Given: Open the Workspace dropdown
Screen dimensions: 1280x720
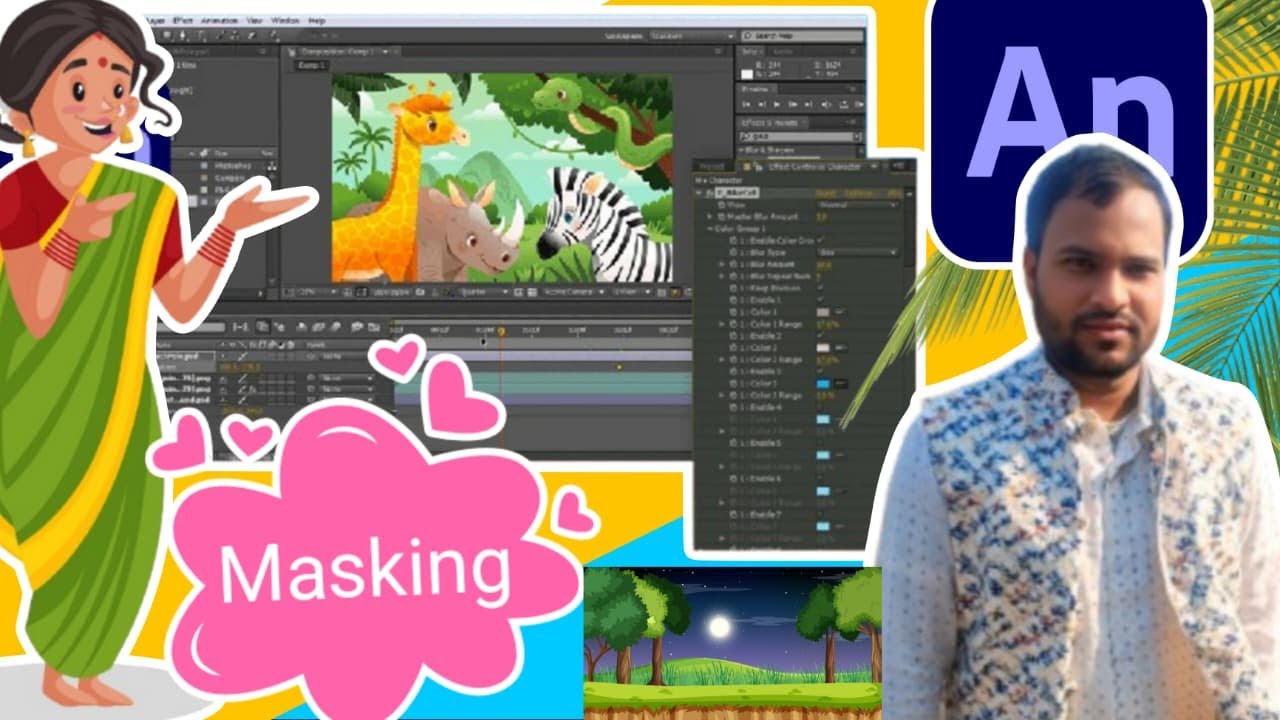Looking at the screenshot, I should click(692, 36).
